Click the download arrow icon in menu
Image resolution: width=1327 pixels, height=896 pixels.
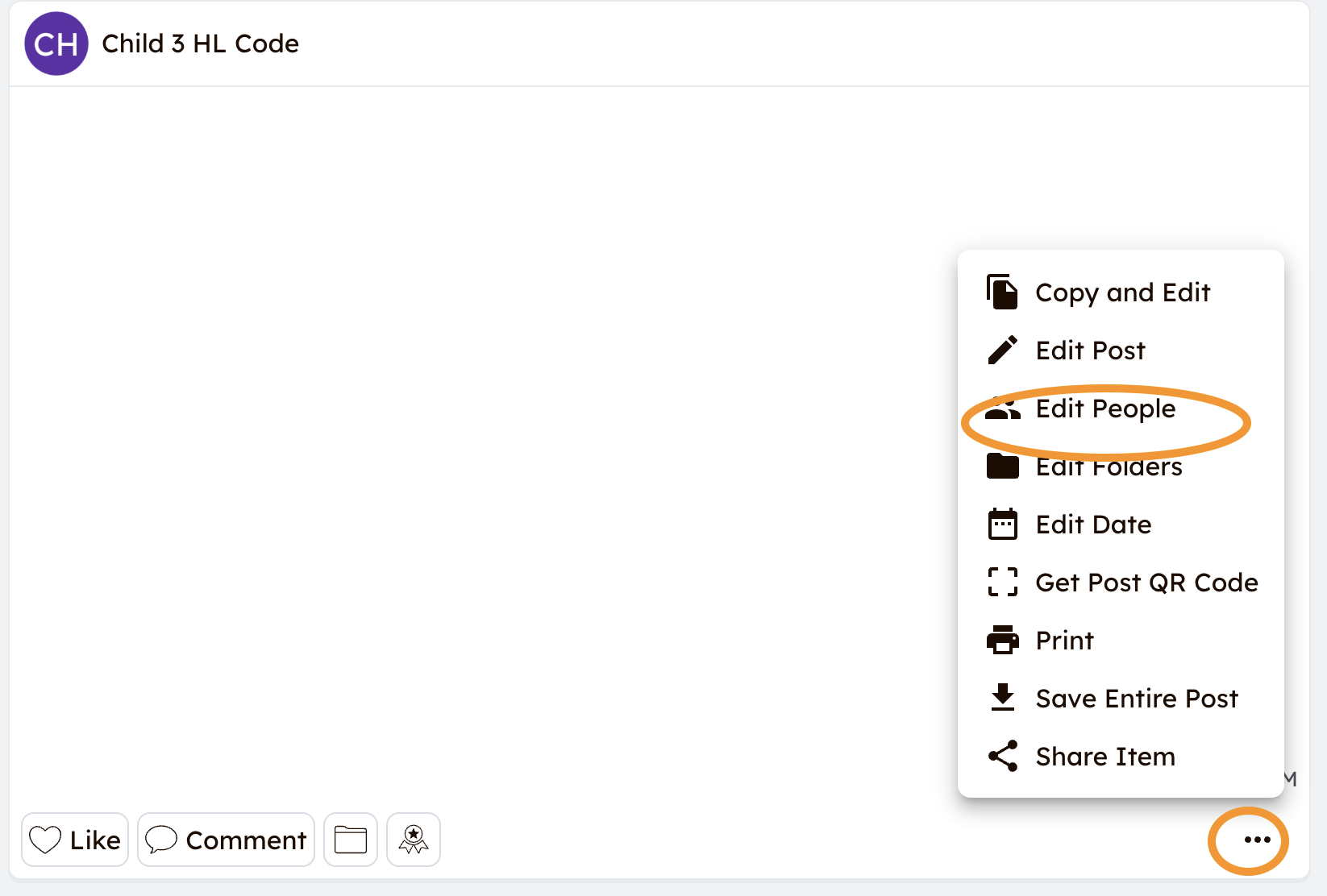point(1002,698)
